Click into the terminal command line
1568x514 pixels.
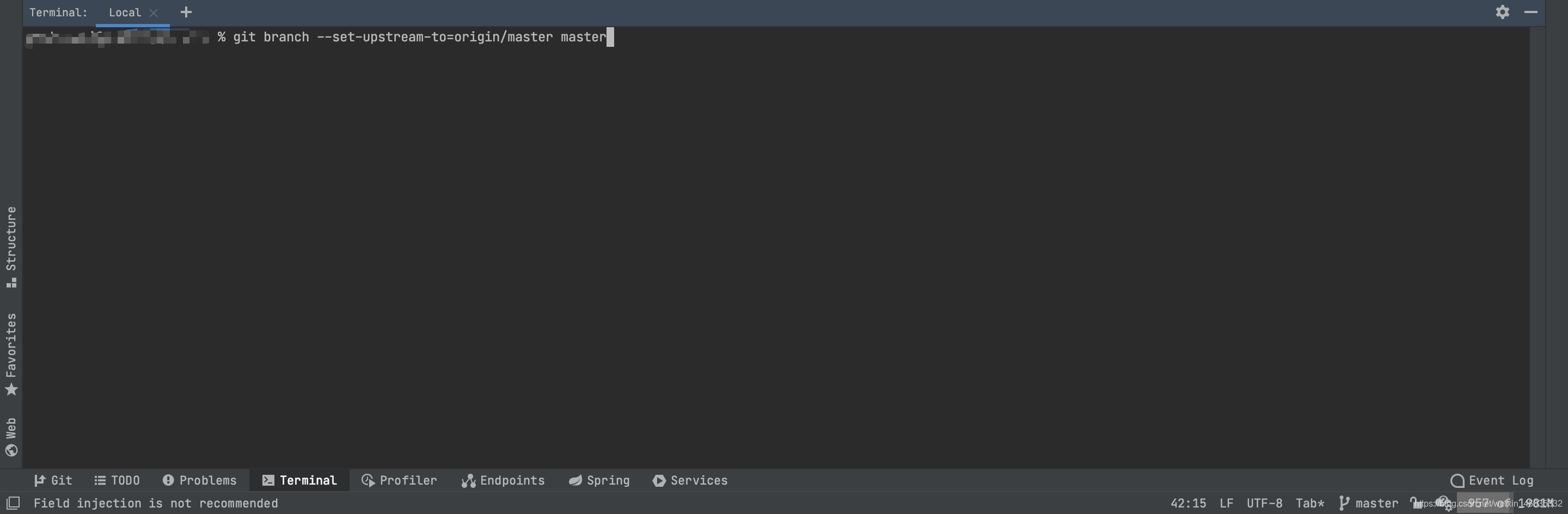pyautogui.click(x=420, y=37)
